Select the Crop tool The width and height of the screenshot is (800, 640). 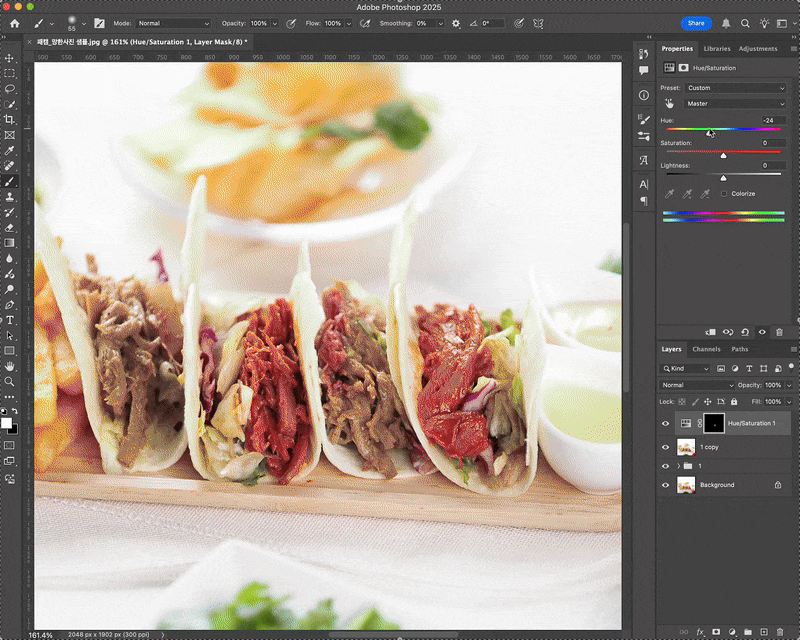9,120
